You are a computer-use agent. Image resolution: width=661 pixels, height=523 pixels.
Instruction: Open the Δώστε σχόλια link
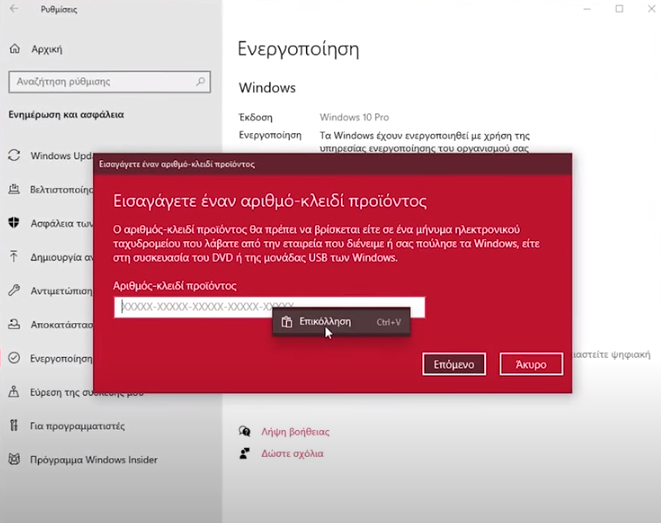point(292,453)
